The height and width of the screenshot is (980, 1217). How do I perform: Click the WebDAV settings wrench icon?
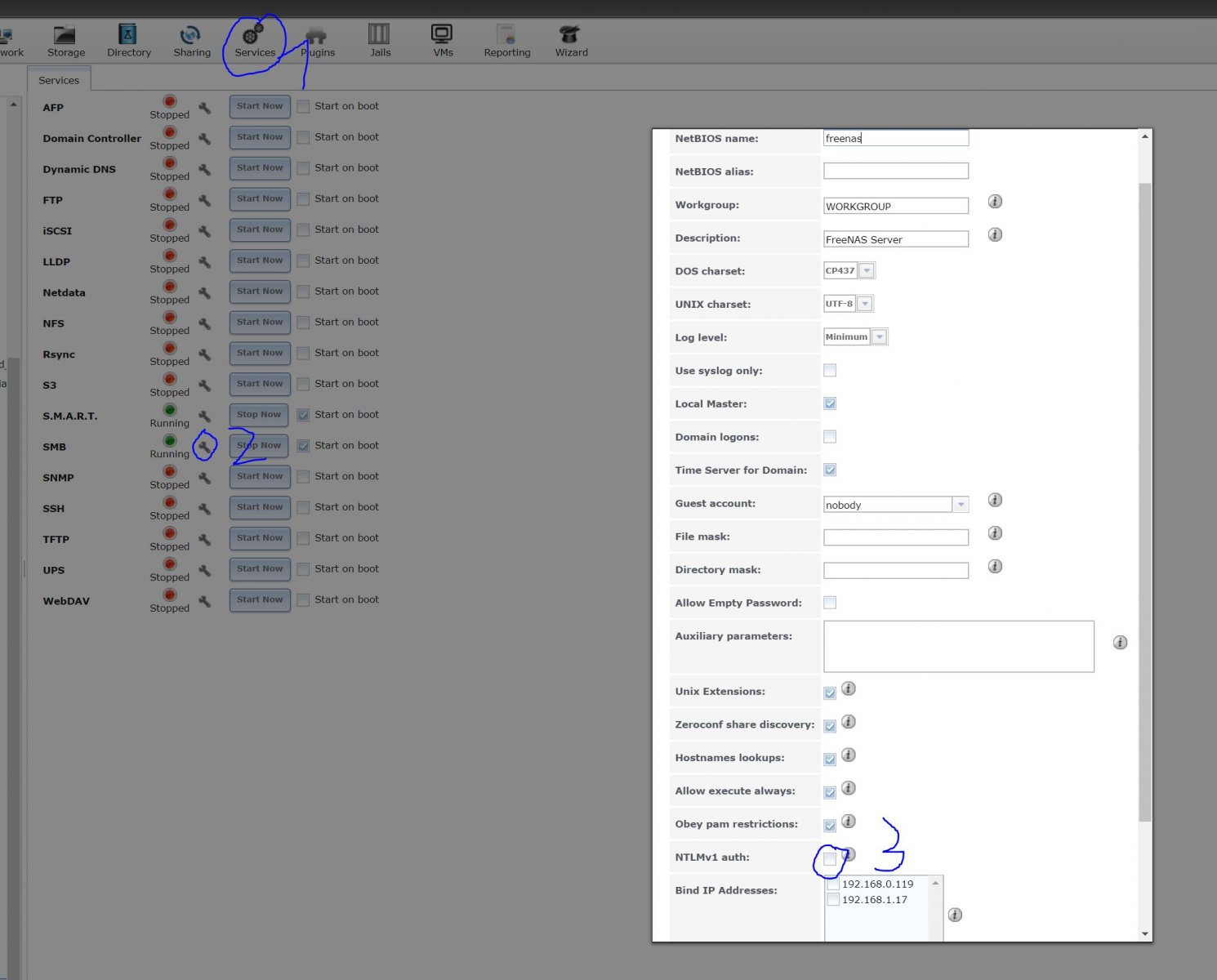click(205, 601)
